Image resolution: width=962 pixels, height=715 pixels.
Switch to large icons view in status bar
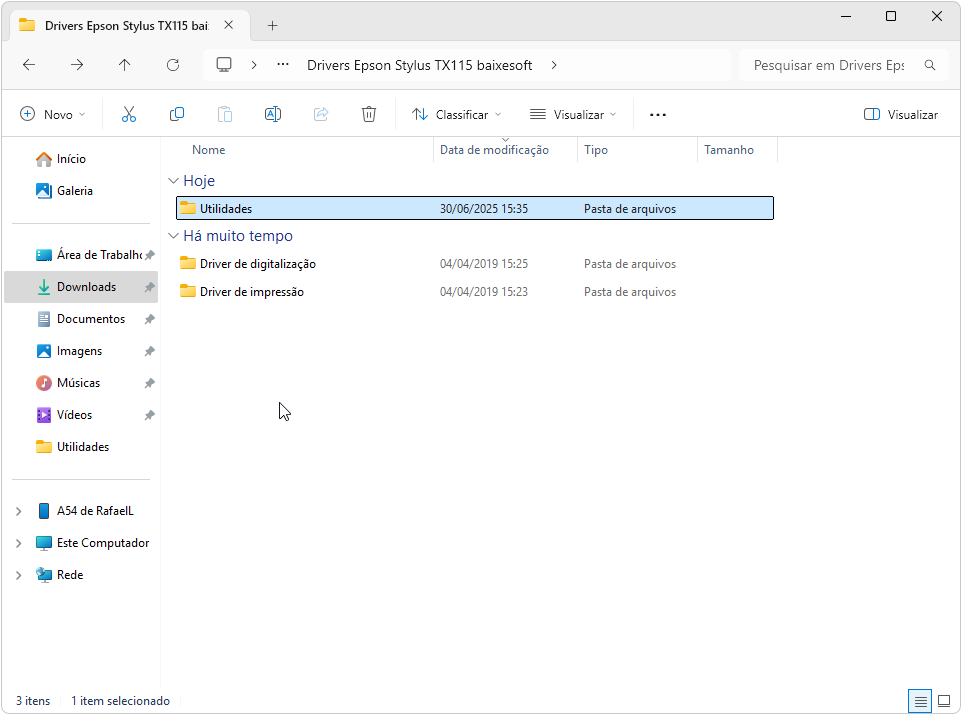(x=945, y=701)
